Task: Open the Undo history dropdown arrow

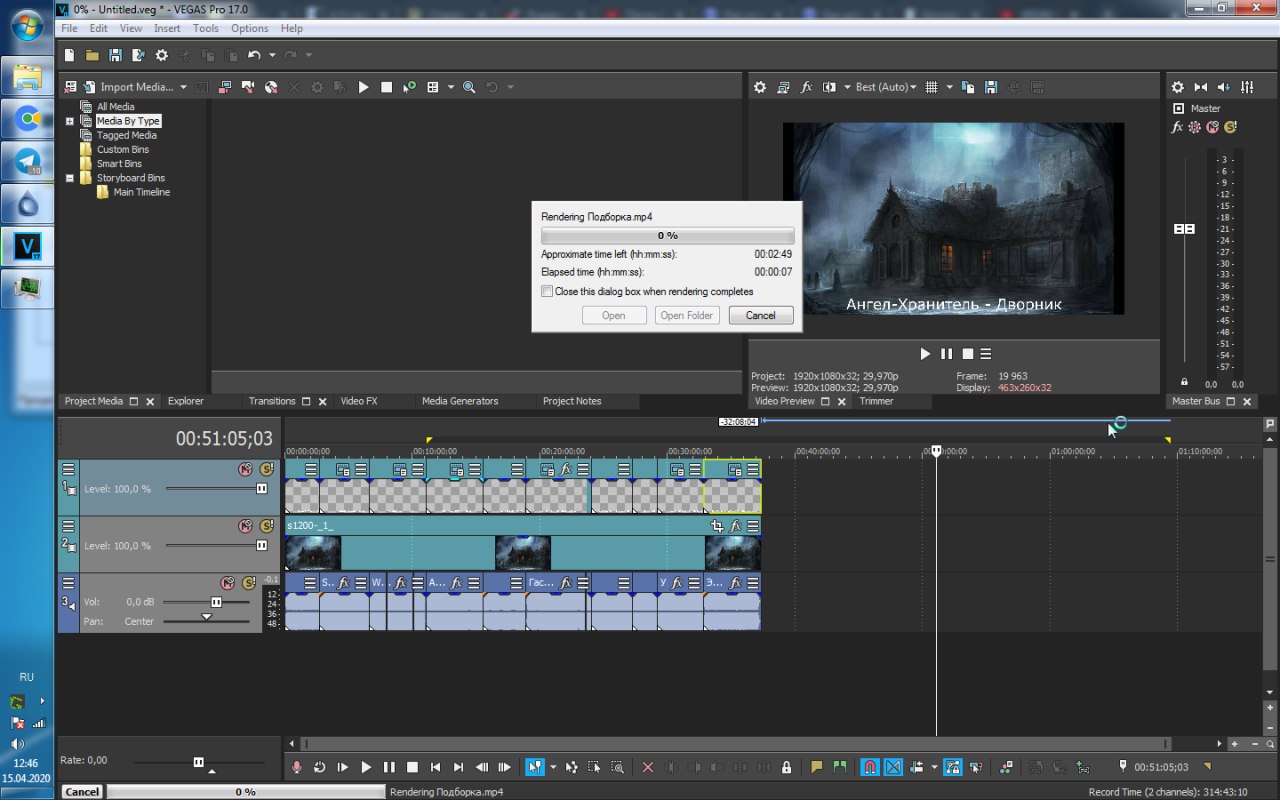Action: tap(272, 55)
